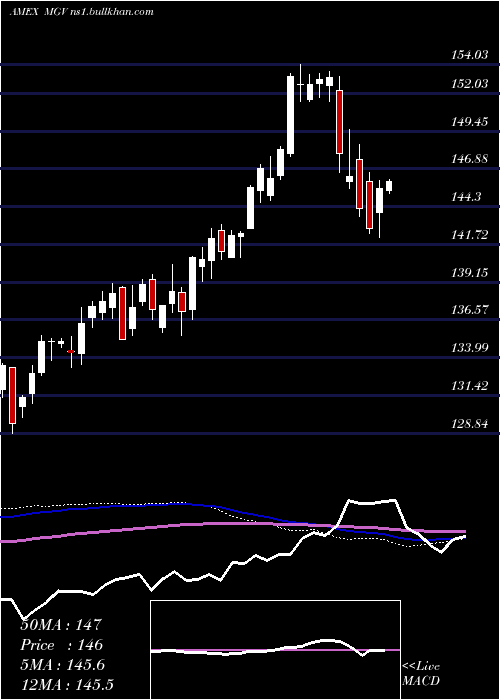Viewport: 500px width, 700px height.
Task: Click the 144.3 price axis label
Action: pos(466,196)
